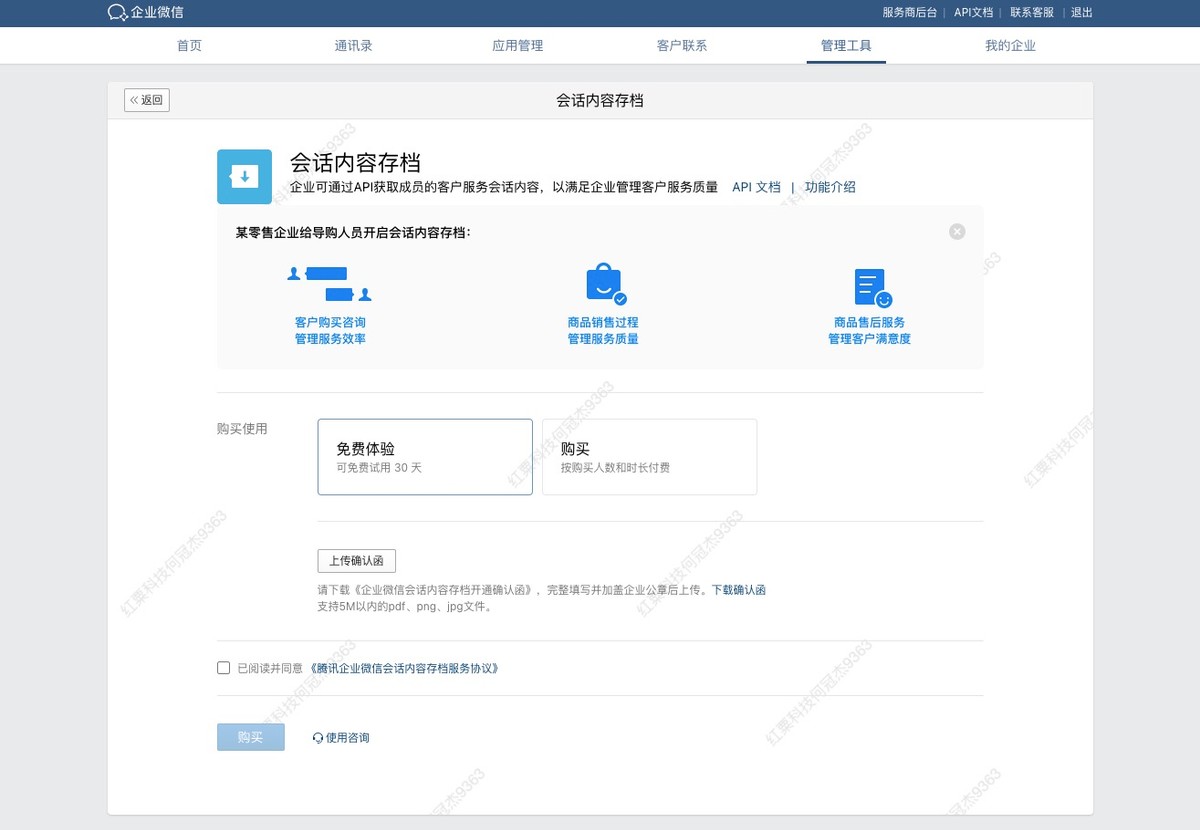The width and height of the screenshot is (1200, 830).
Task: Click the 上传确认函 upload button
Action: tap(355, 560)
